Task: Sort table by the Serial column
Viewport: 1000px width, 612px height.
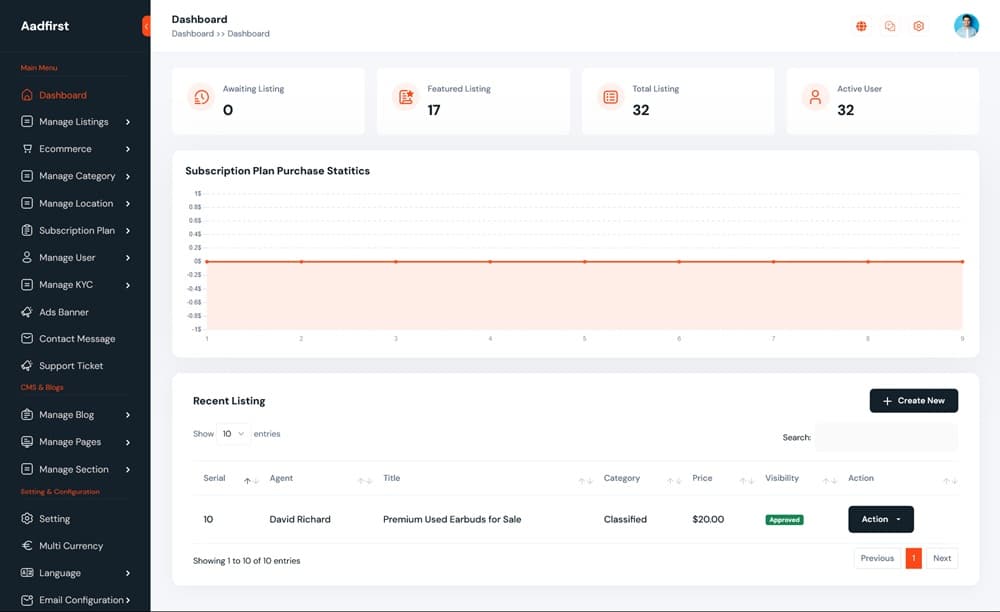Action: click(x=251, y=481)
